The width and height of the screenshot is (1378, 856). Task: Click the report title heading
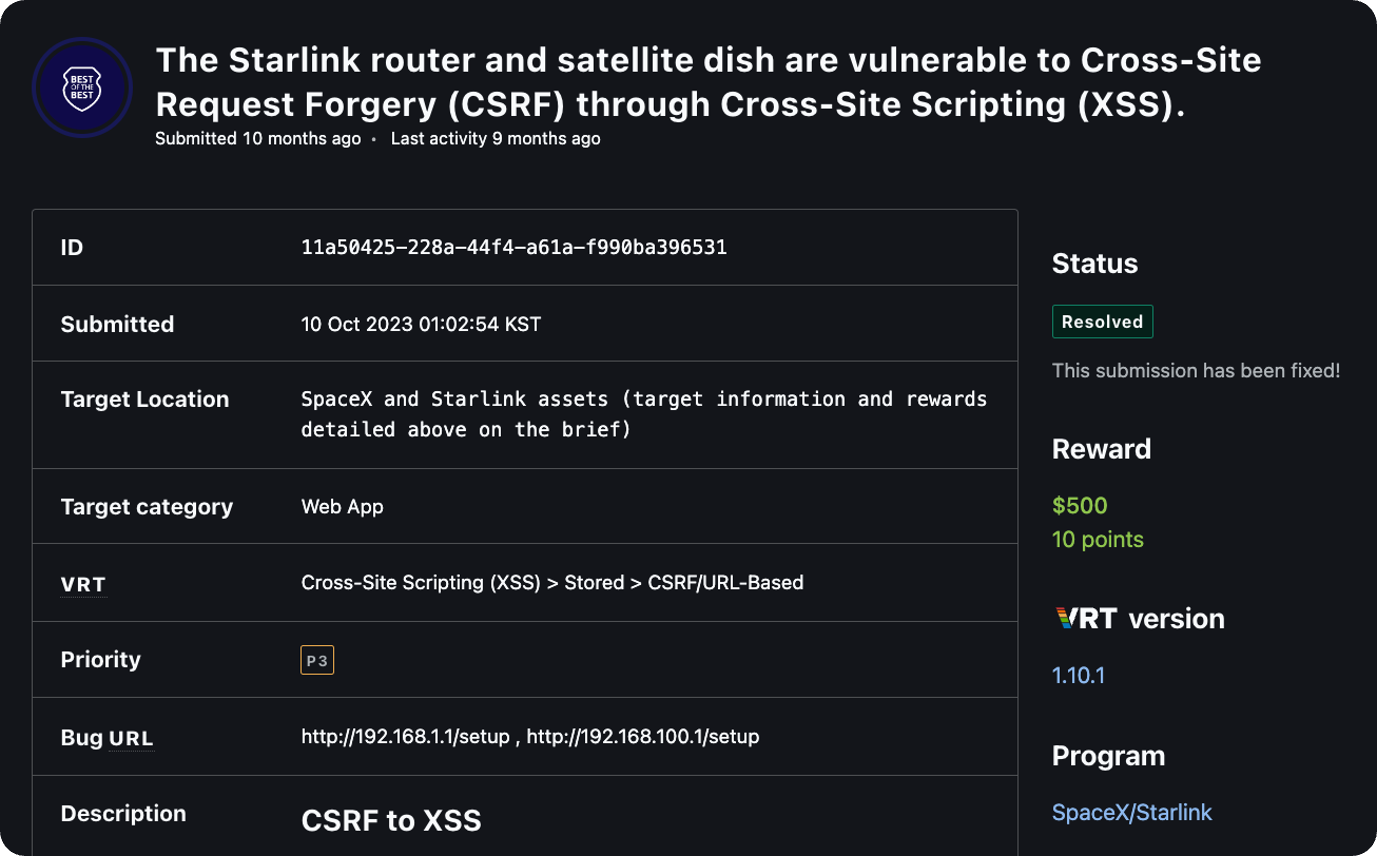pyautogui.click(x=707, y=81)
